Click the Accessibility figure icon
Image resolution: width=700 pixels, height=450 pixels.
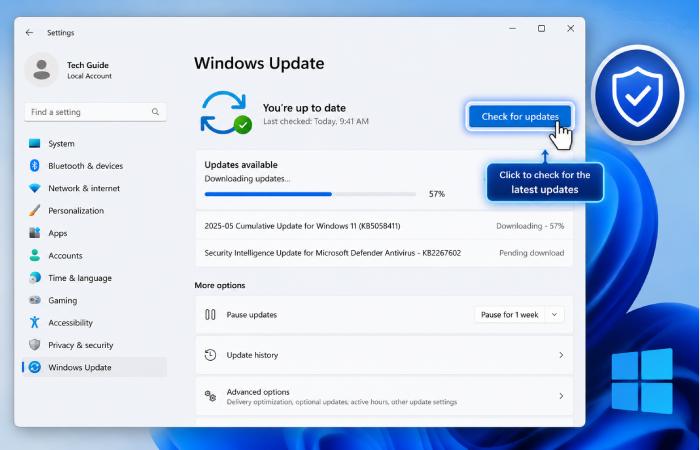[x=34, y=322]
